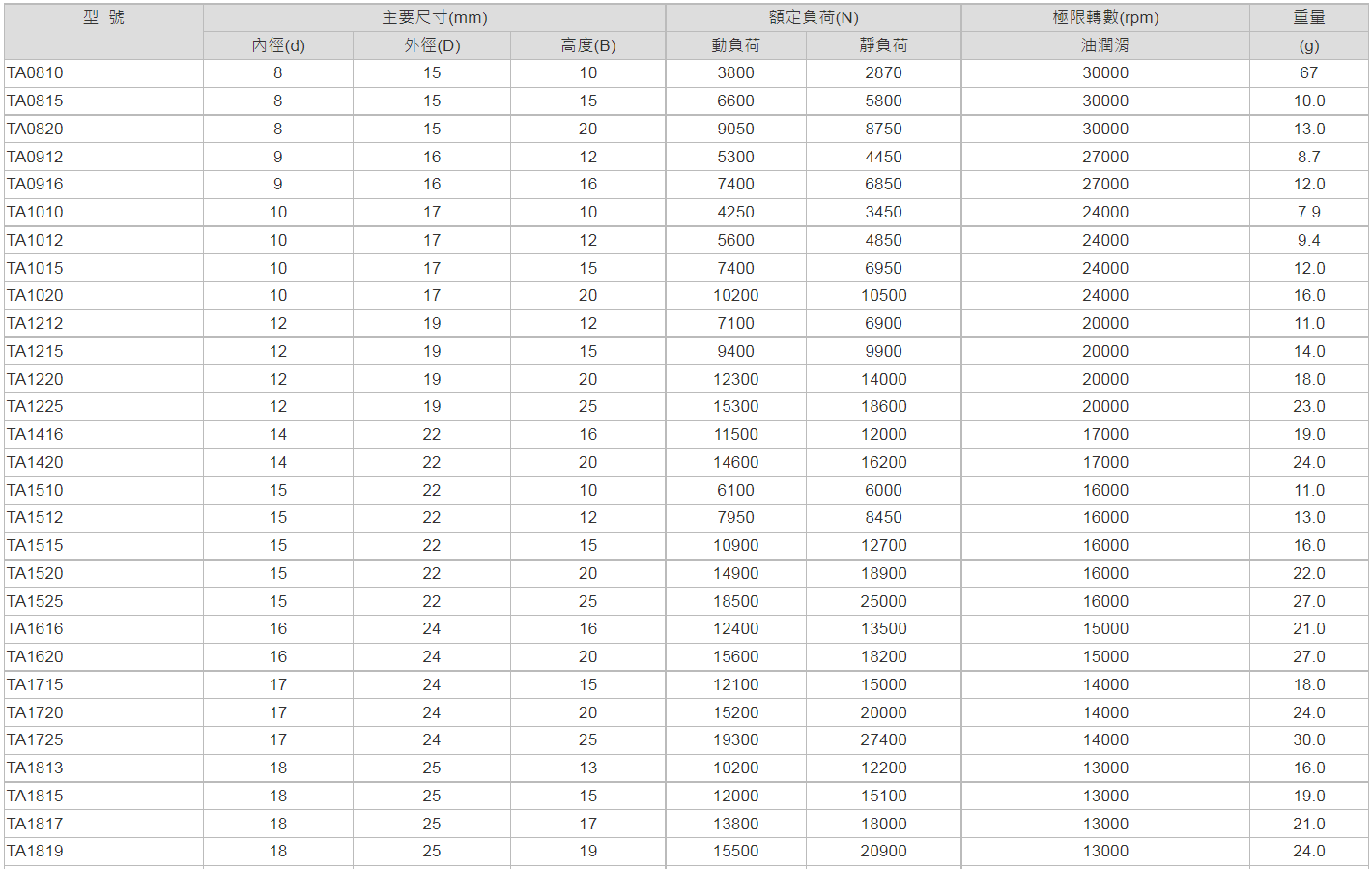Screen dimensions: 1372x869
Task: Click the 重量 header cell
Action: pyautogui.click(x=1308, y=17)
